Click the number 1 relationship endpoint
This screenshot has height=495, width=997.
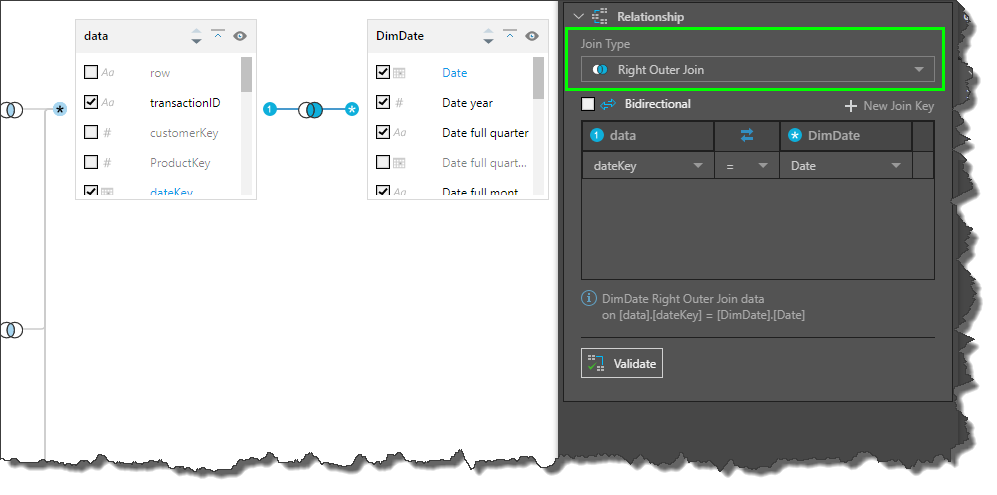[269, 109]
